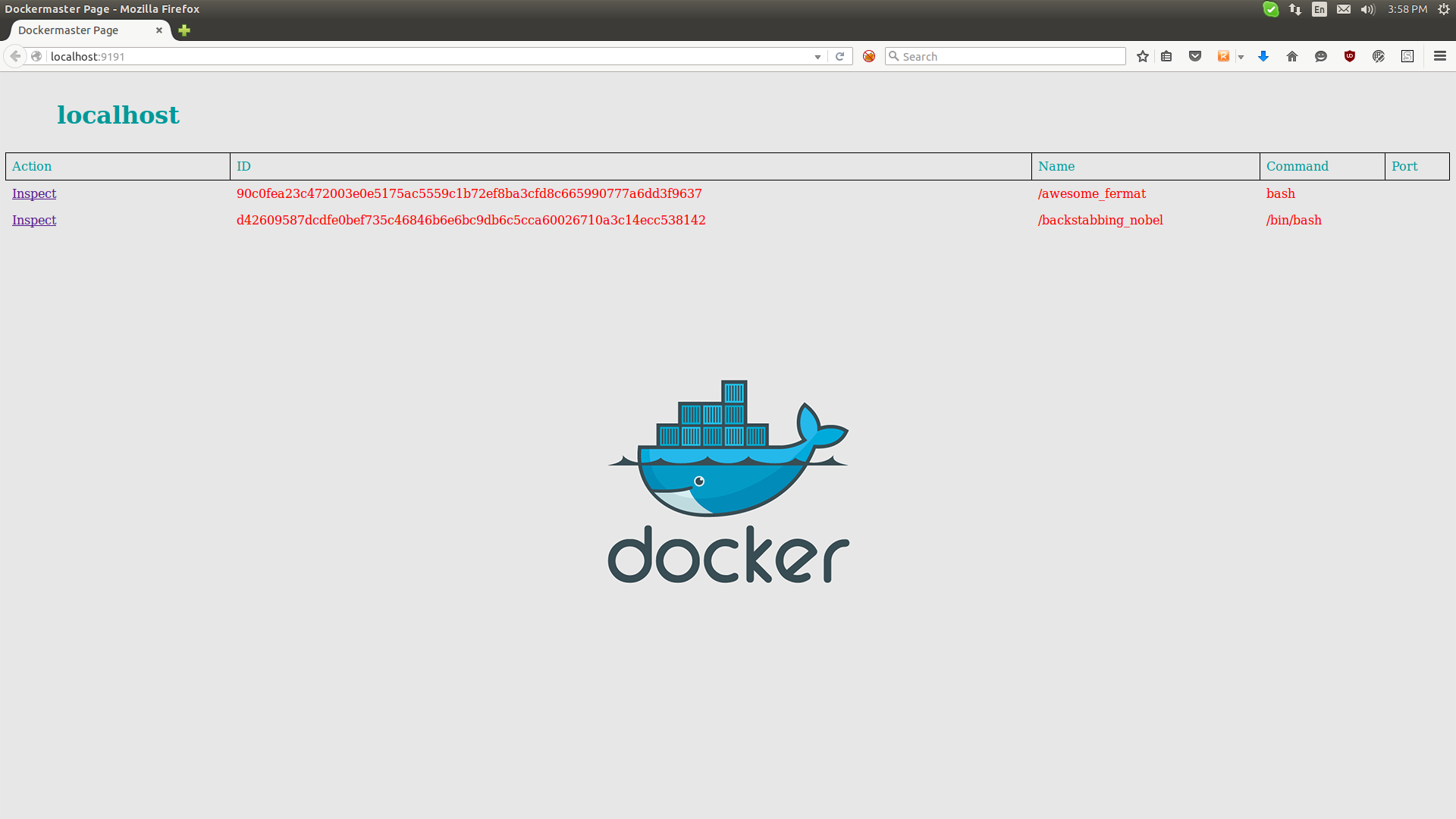Image resolution: width=1456 pixels, height=819 pixels.
Task: Inspect the awesome_fermat container
Action: click(x=34, y=193)
